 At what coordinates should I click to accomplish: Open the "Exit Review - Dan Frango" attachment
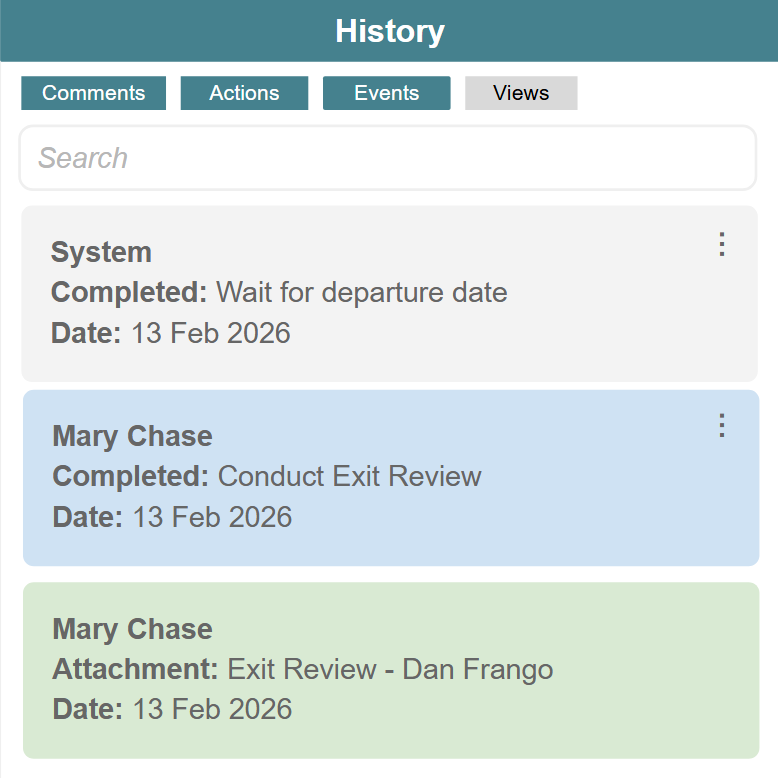pos(390,669)
